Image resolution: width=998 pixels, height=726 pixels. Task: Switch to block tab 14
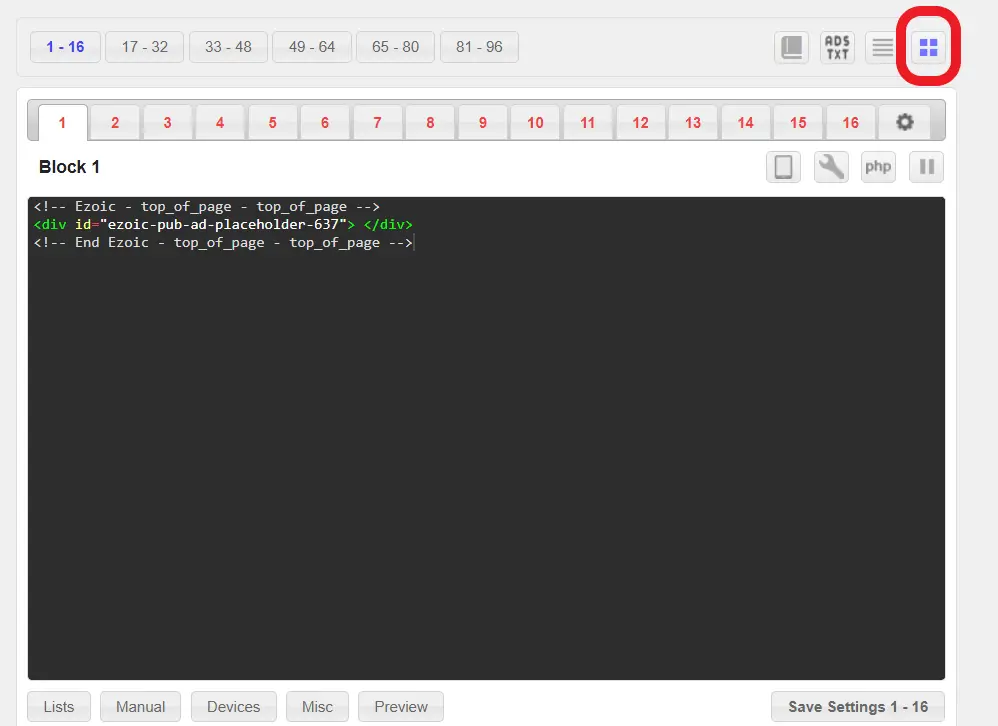click(745, 123)
